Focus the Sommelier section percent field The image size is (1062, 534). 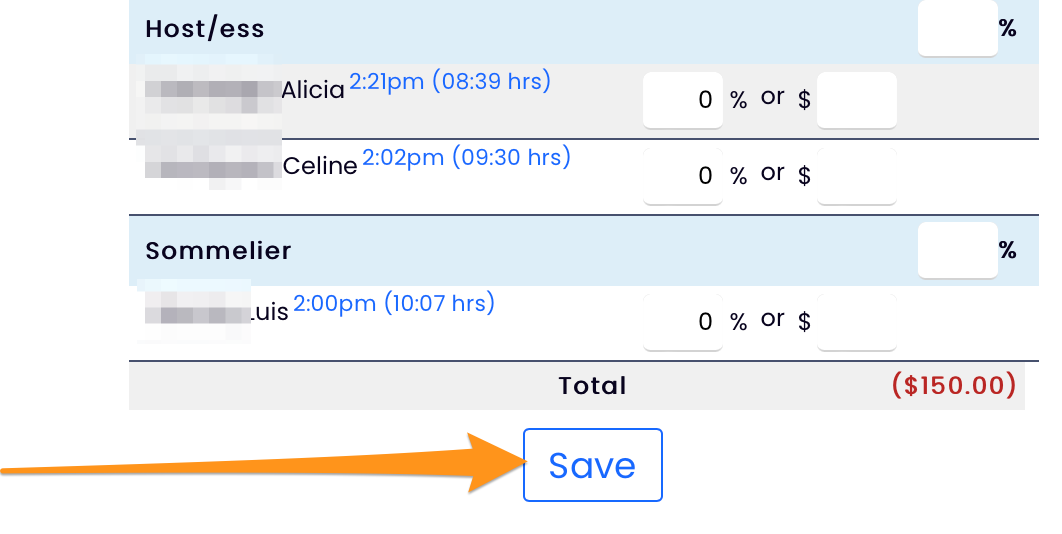(957, 250)
